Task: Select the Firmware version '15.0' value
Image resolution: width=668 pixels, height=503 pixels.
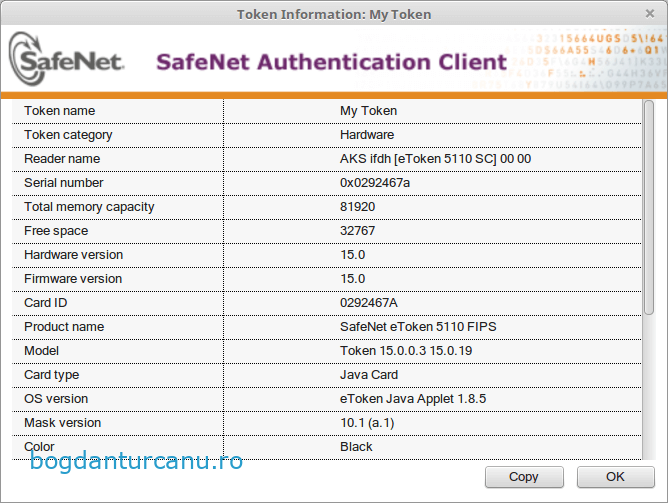Action: pyautogui.click(x=352, y=279)
